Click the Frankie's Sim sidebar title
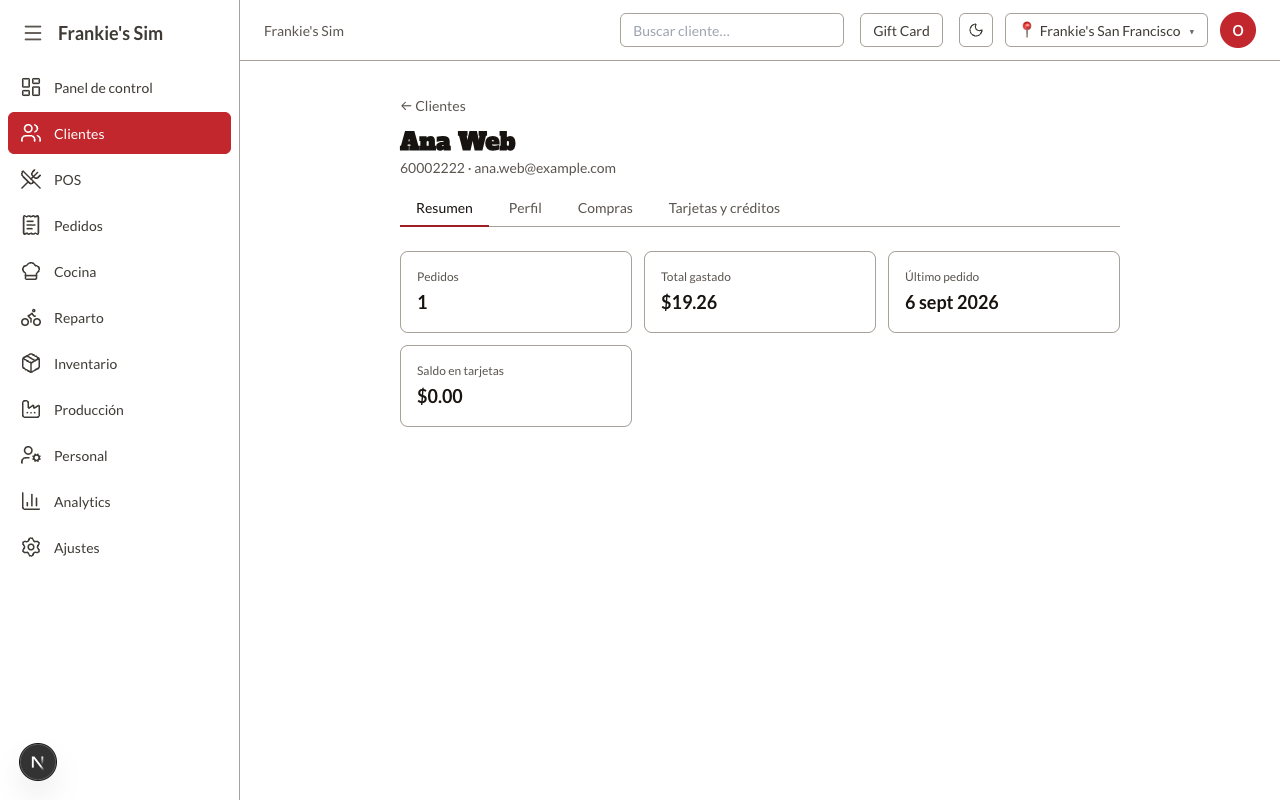The width and height of the screenshot is (1280, 800). (x=110, y=33)
